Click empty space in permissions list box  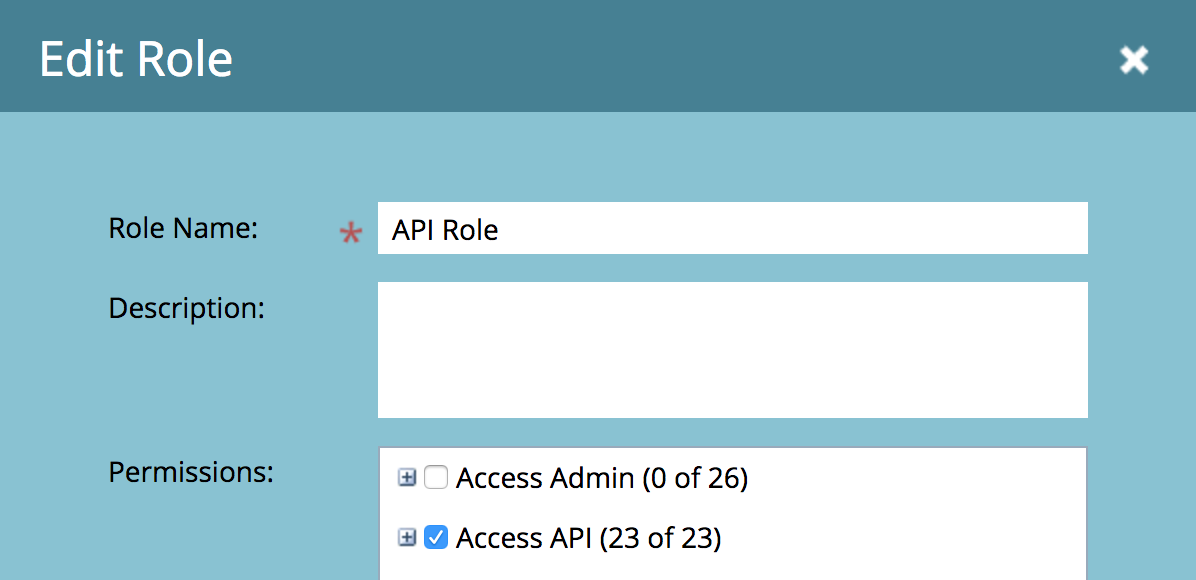click(x=915, y=511)
